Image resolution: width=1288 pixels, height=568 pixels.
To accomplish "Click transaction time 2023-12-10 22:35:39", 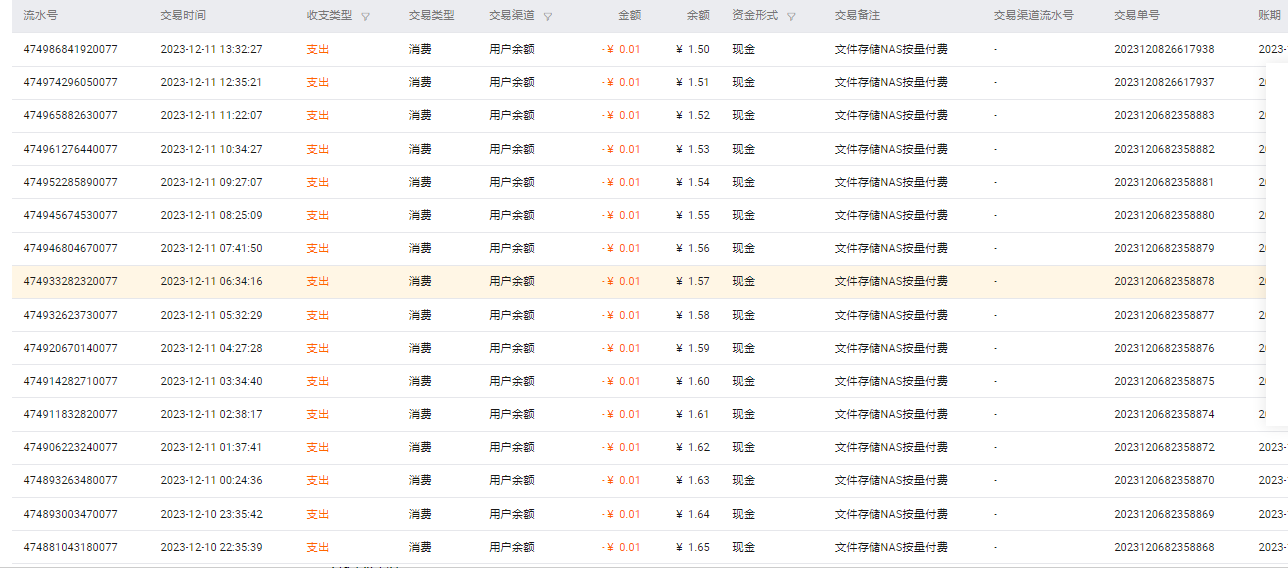I will click(x=211, y=548).
